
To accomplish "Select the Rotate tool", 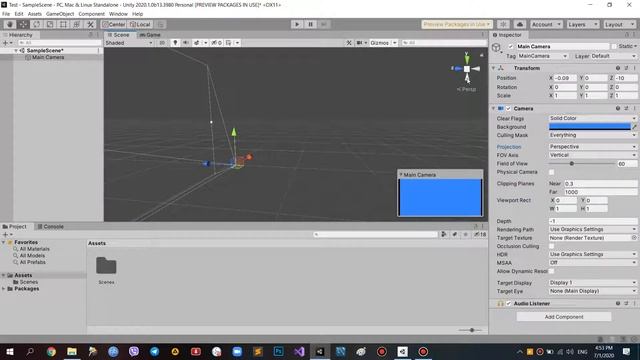I will [37, 24].
